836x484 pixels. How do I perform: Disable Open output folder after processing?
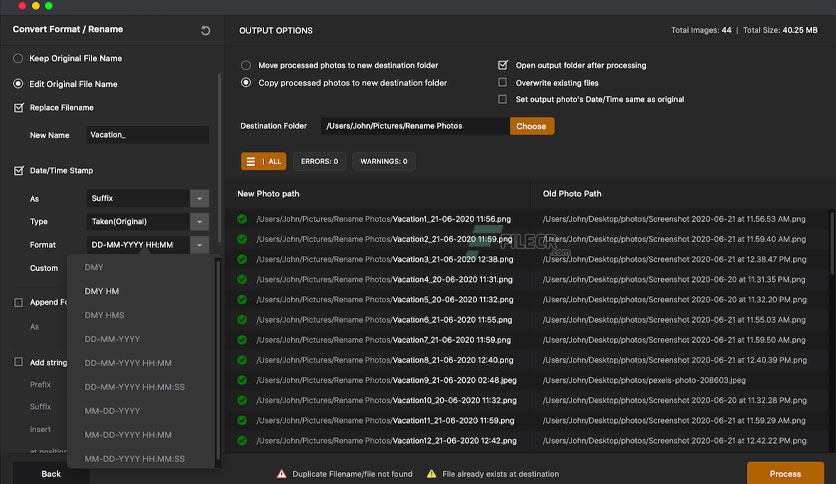pyautogui.click(x=502, y=65)
